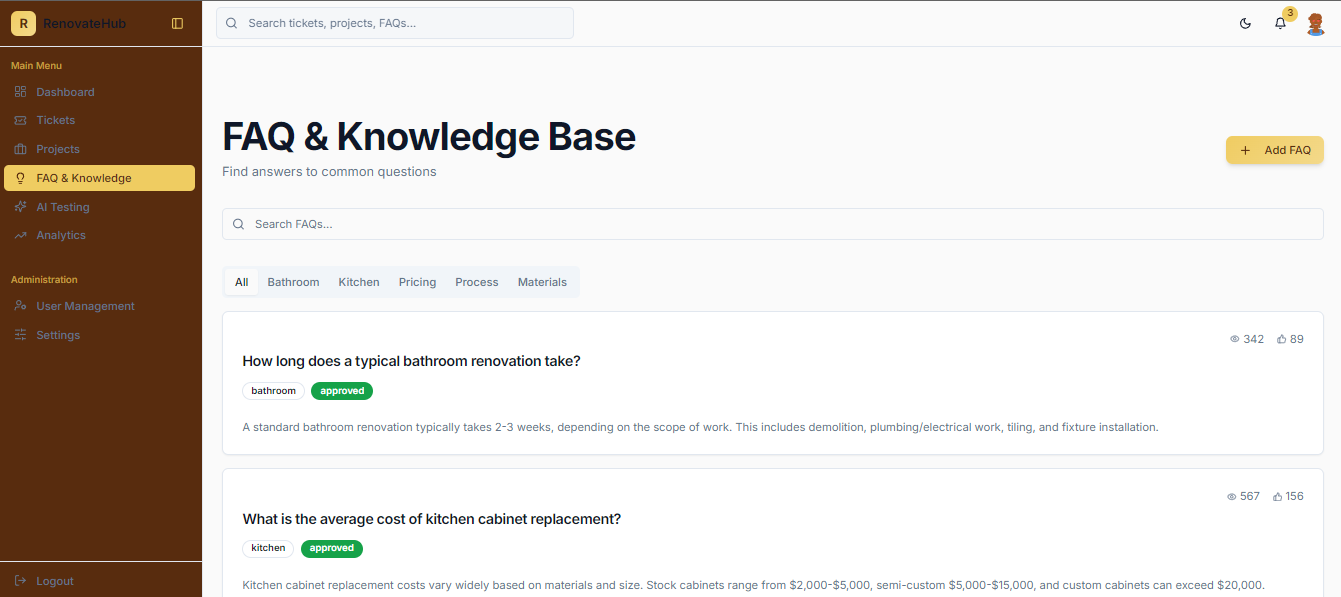Go to Dashboard in the sidebar
Viewport: 1341px width, 597px height.
[x=65, y=92]
